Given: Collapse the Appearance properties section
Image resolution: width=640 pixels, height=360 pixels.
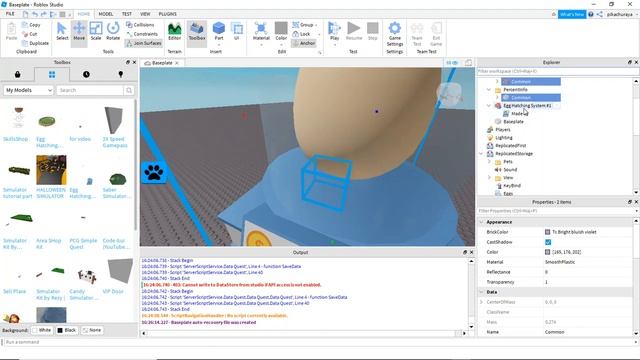Looking at the screenshot, I should point(481,222).
